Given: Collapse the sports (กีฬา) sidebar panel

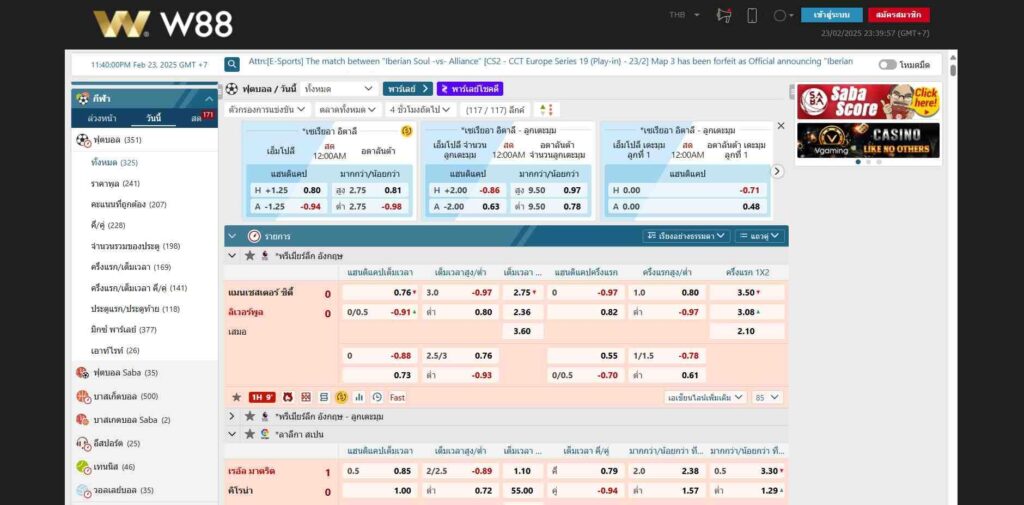Looking at the screenshot, I should (x=209, y=99).
